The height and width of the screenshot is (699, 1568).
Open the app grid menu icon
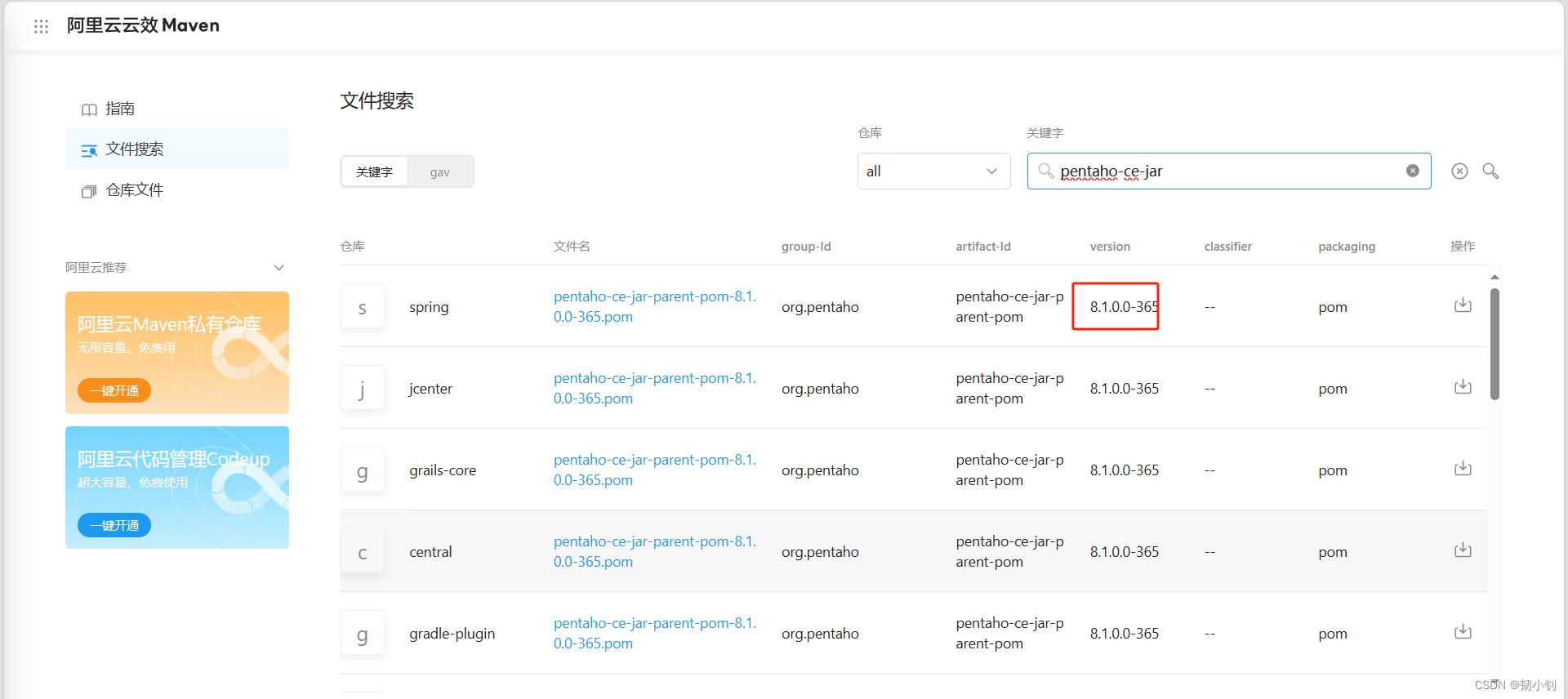pyautogui.click(x=42, y=26)
